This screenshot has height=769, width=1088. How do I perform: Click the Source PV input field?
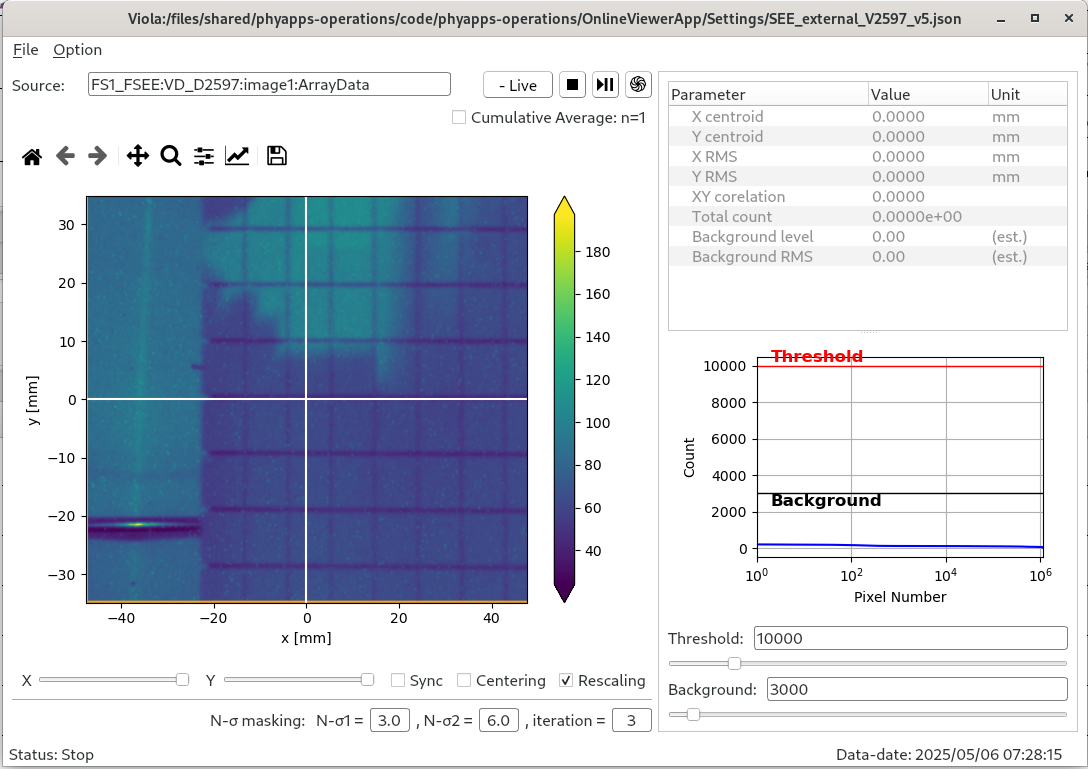click(x=269, y=85)
